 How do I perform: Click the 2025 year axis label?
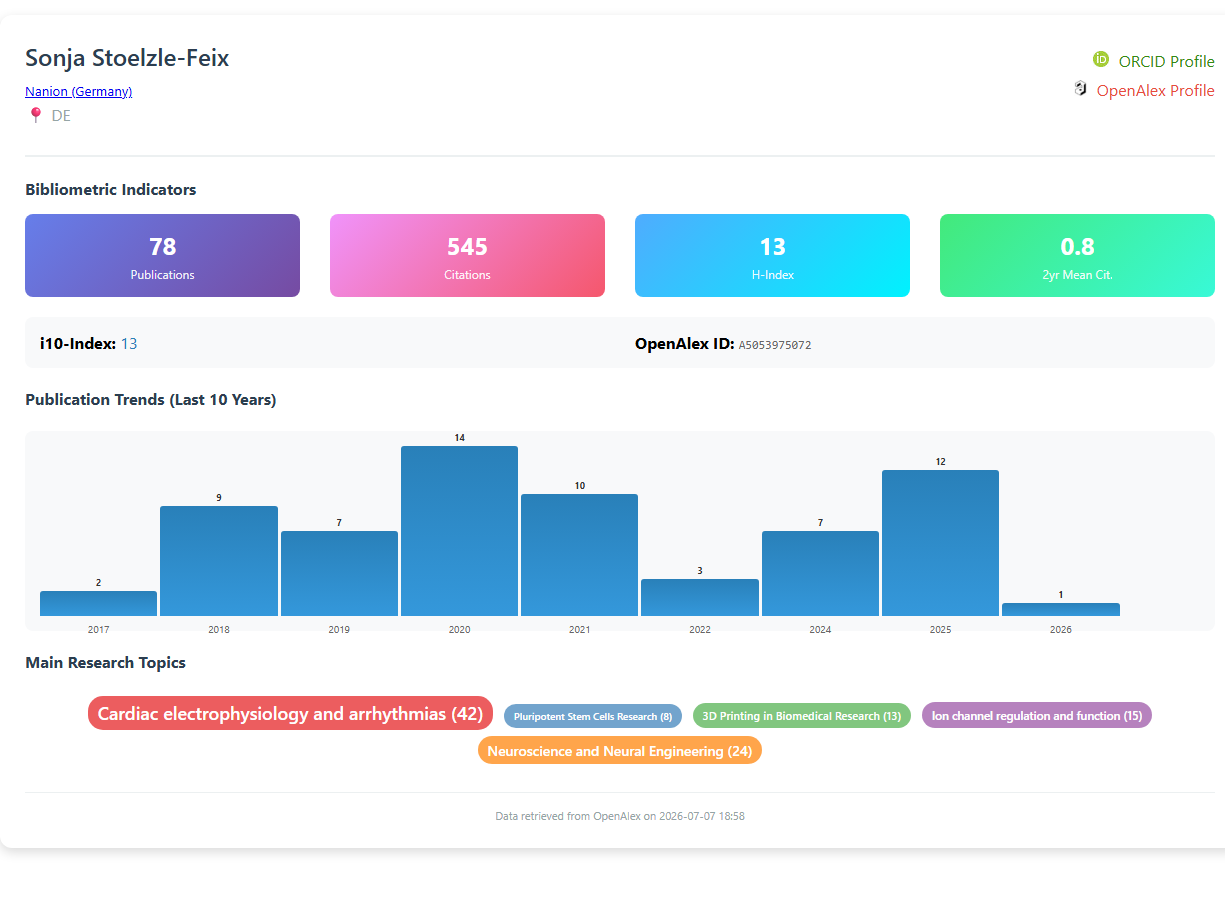tap(940, 630)
